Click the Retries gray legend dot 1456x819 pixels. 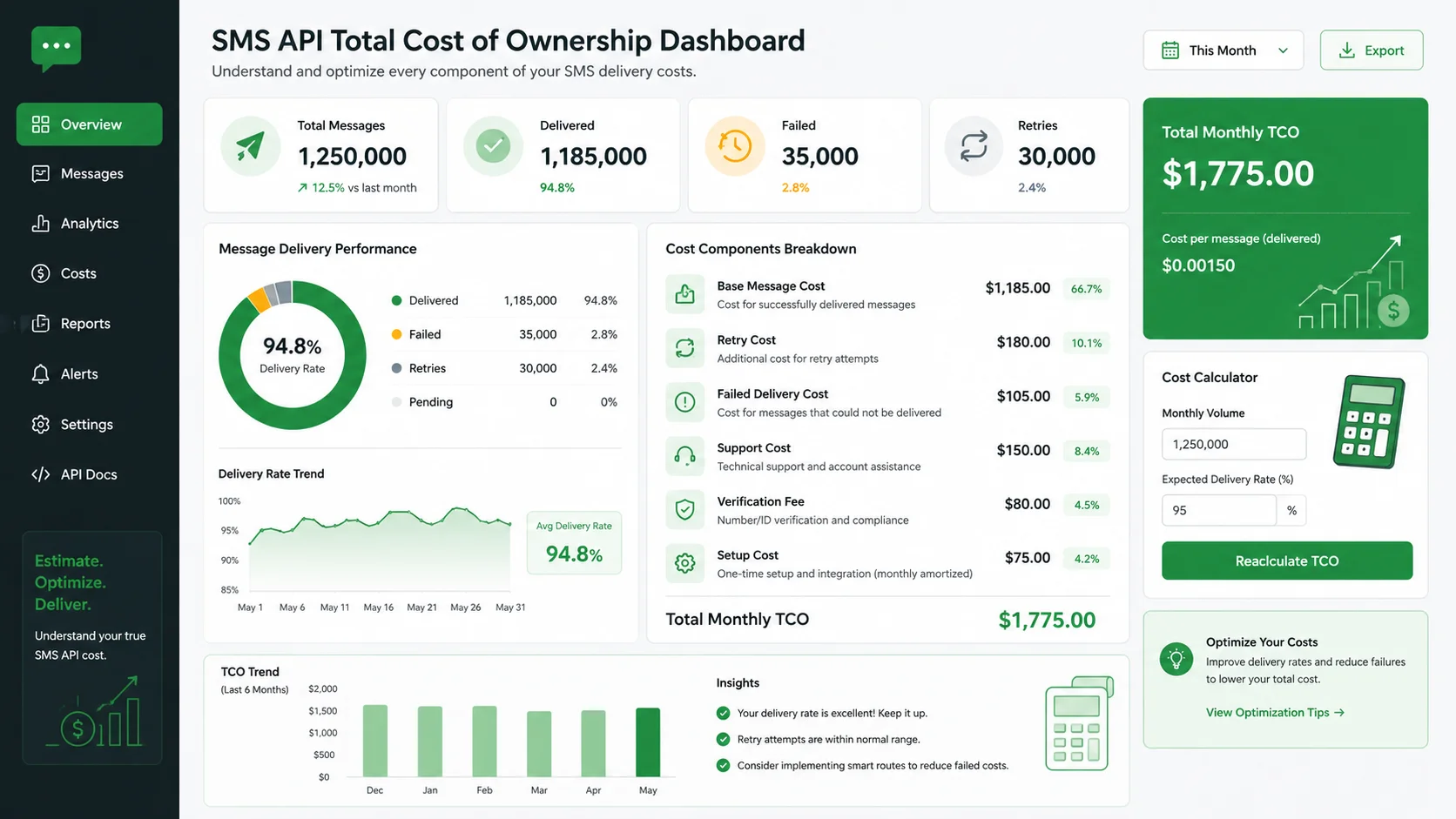click(396, 368)
